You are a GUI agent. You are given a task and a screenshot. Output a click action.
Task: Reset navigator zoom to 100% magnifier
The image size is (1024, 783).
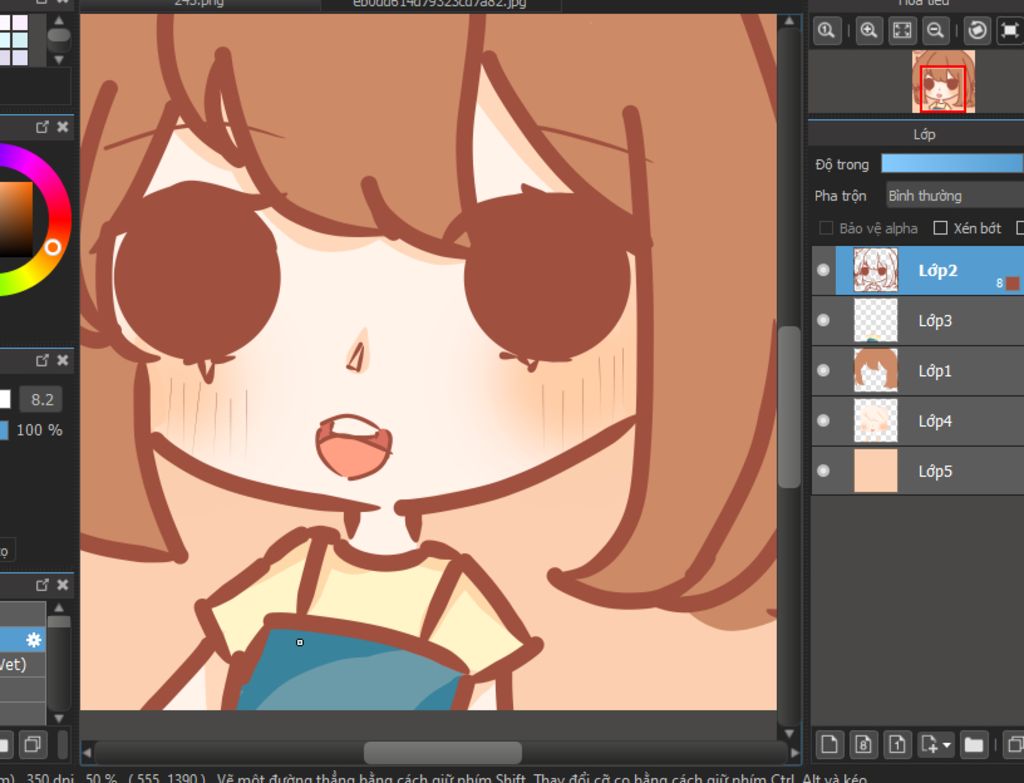[827, 31]
